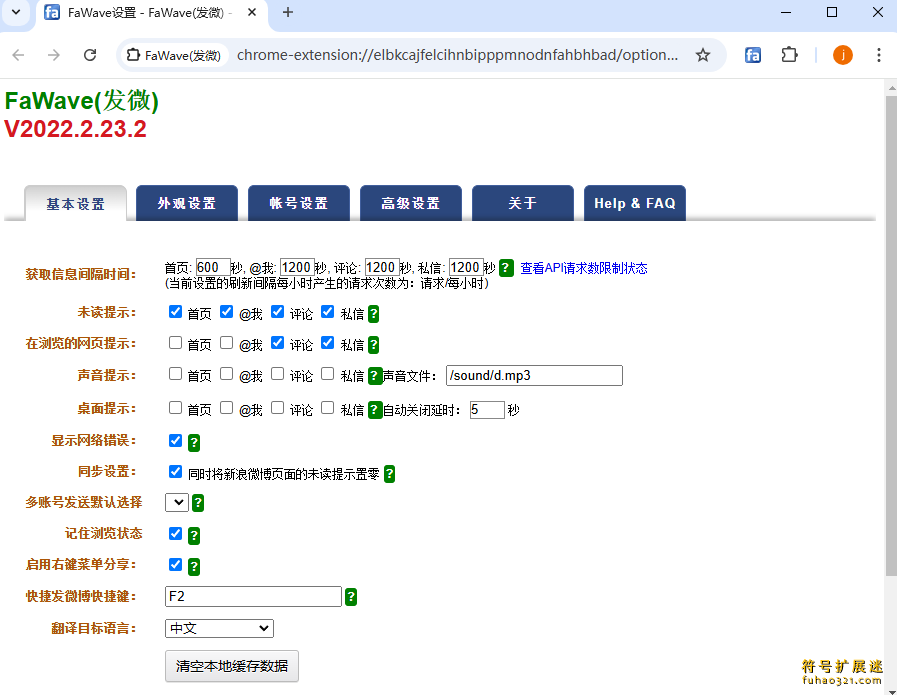Click the 快捷发微博快捷键 field
The width and height of the screenshot is (897, 695).
(253, 596)
